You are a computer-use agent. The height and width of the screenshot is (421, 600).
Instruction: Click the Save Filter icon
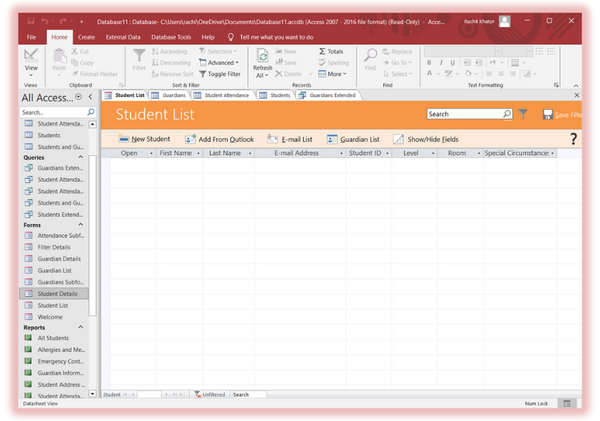pos(548,114)
